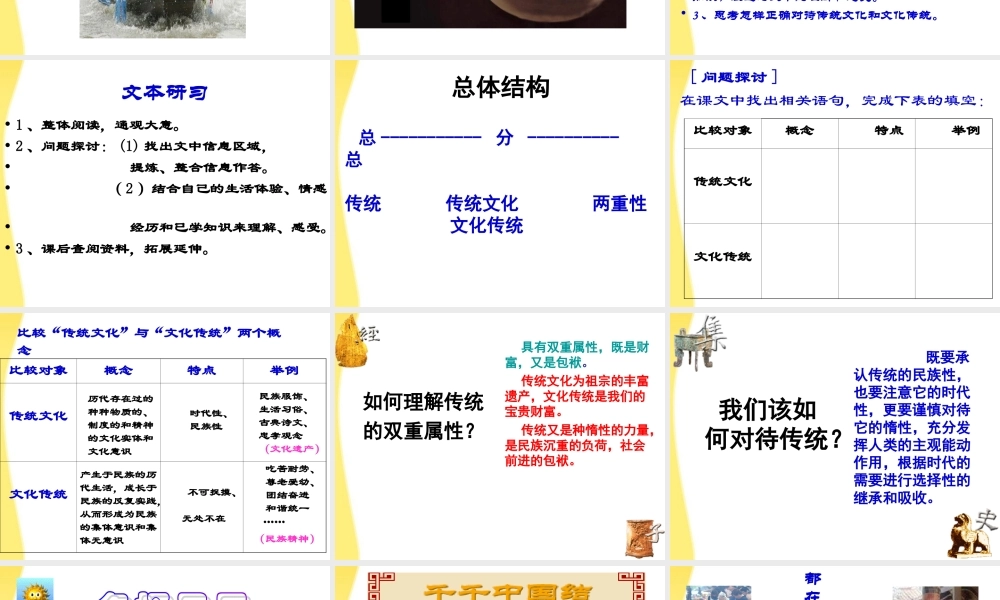Click the 两重性 text in structure slide
This screenshot has width=1000, height=600.
tap(619, 203)
